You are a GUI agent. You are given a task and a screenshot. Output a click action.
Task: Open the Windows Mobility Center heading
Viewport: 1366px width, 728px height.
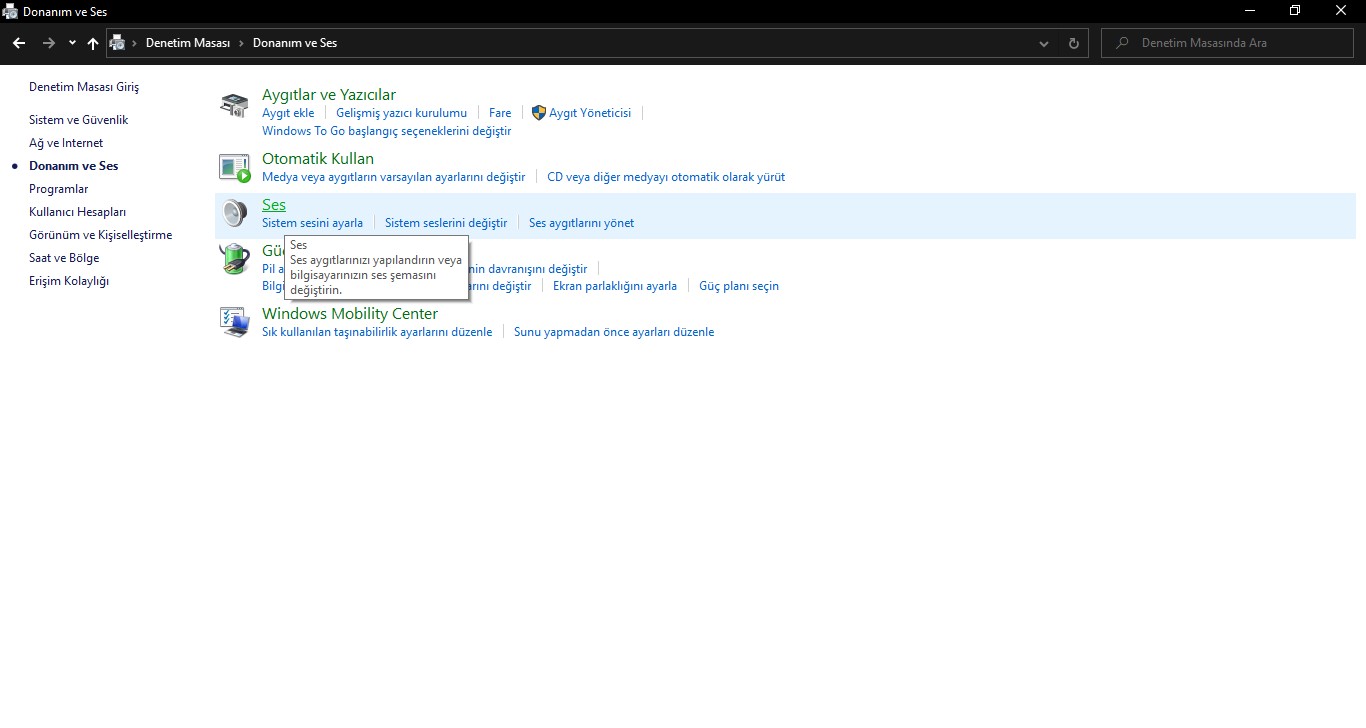pyautogui.click(x=350, y=314)
